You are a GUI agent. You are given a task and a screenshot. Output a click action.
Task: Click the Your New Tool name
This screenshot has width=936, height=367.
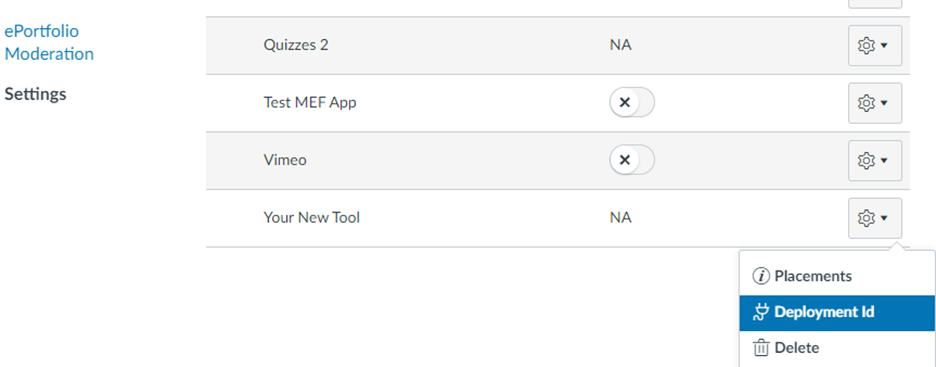[312, 218]
